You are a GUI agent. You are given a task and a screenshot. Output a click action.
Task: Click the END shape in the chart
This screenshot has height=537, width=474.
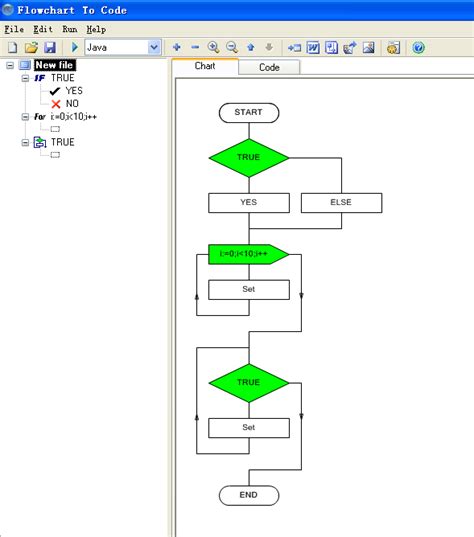click(x=249, y=496)
